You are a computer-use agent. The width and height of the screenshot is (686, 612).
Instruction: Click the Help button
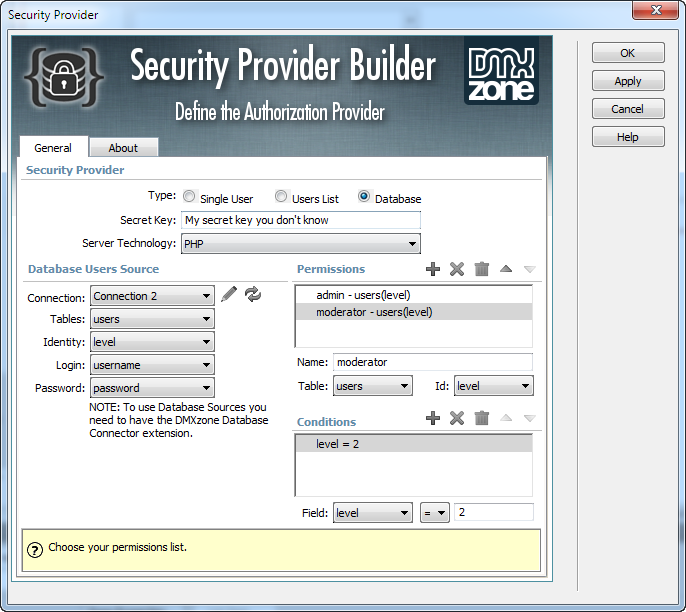coord(628,137)
